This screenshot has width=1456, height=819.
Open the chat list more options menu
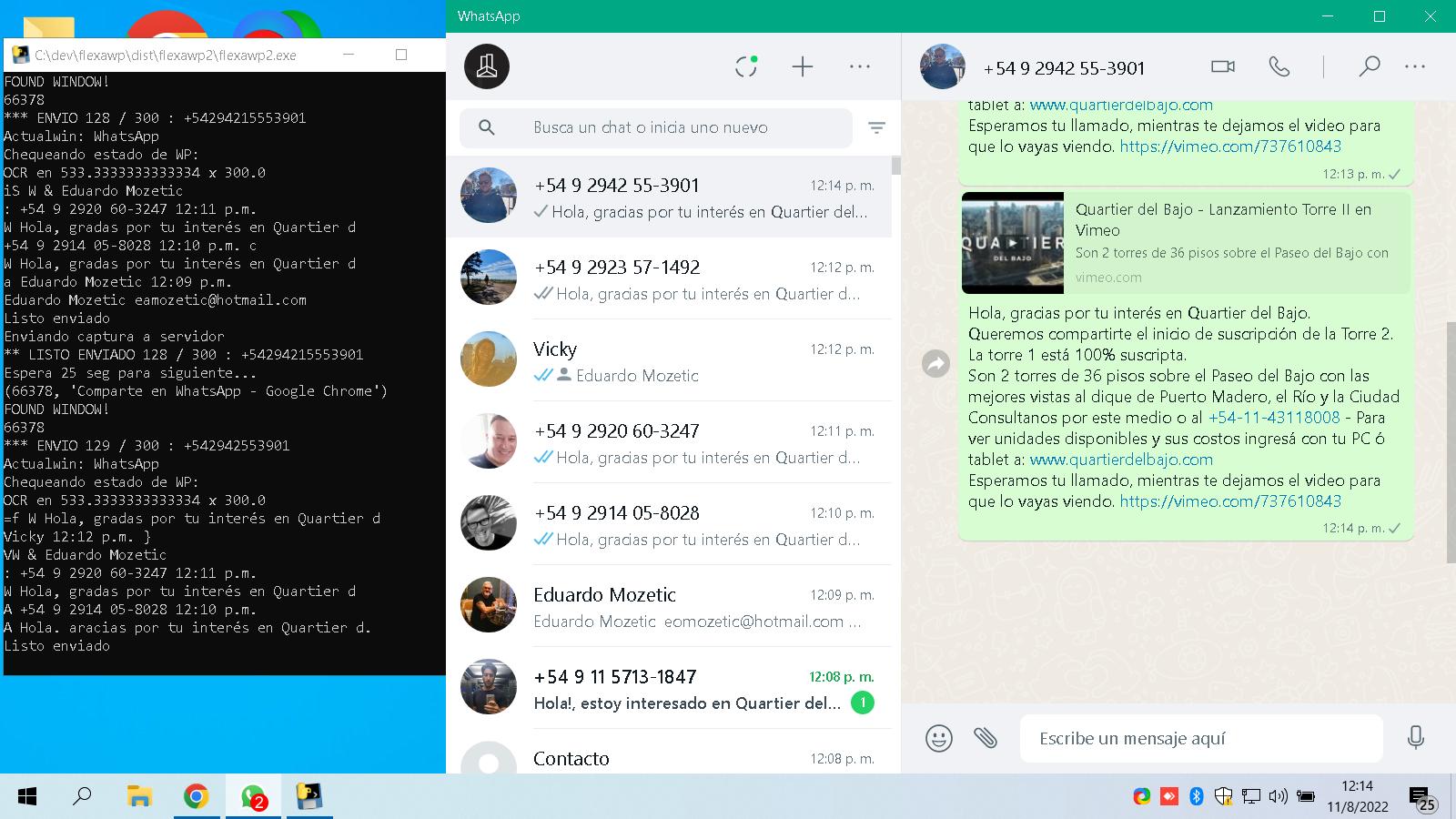click(x=860, y=66)
